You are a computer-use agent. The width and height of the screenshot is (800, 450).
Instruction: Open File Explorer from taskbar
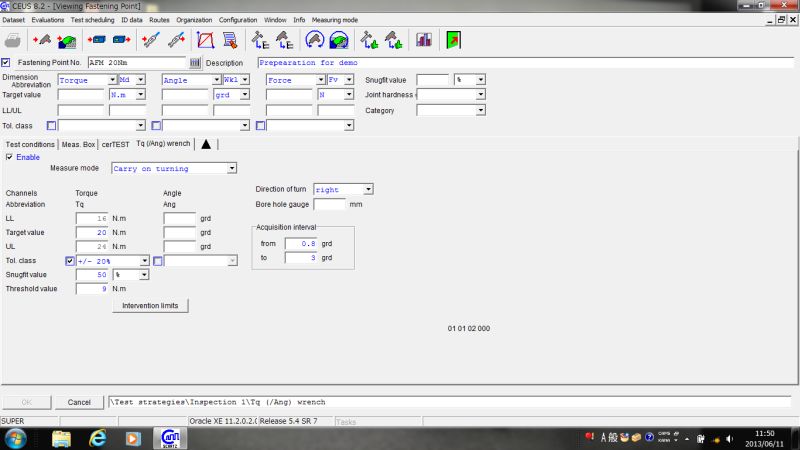pyautogui.click(x=61, y=439)
